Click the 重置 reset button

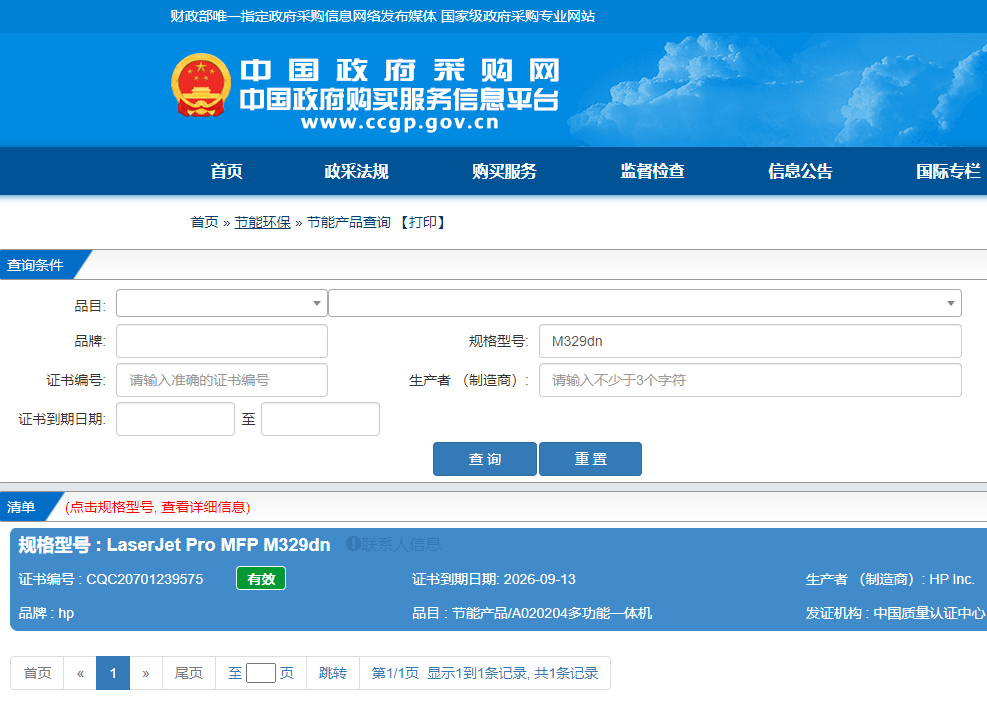coord(590,459)
